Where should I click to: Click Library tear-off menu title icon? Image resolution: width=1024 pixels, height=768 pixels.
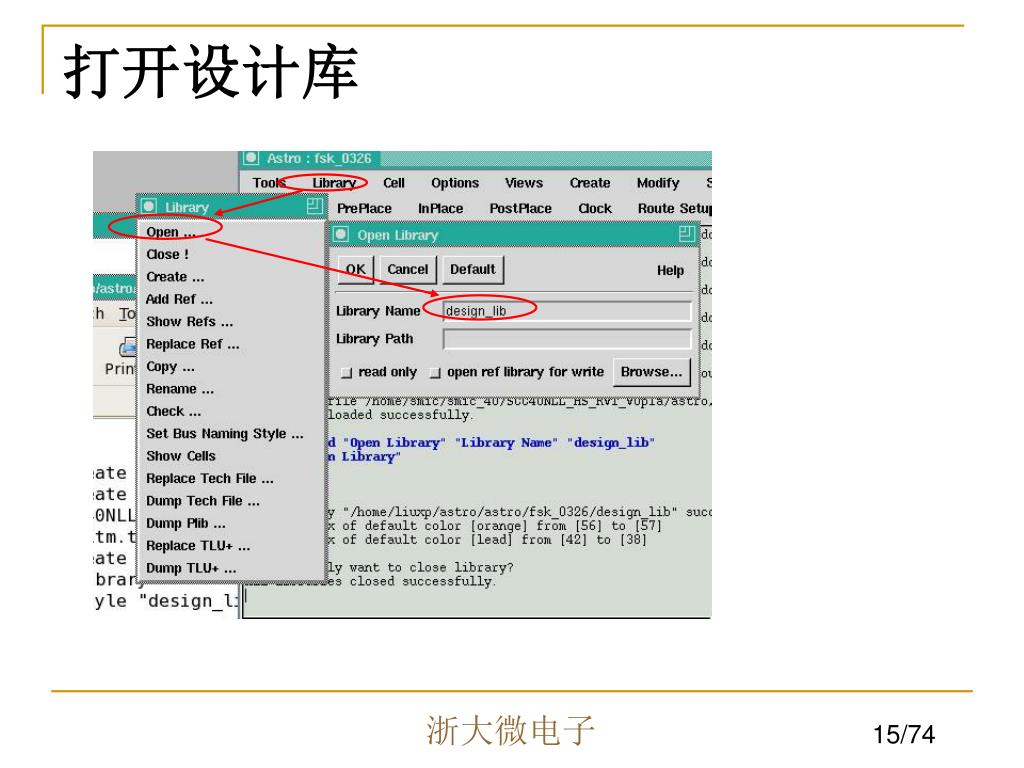coord(149,206)
